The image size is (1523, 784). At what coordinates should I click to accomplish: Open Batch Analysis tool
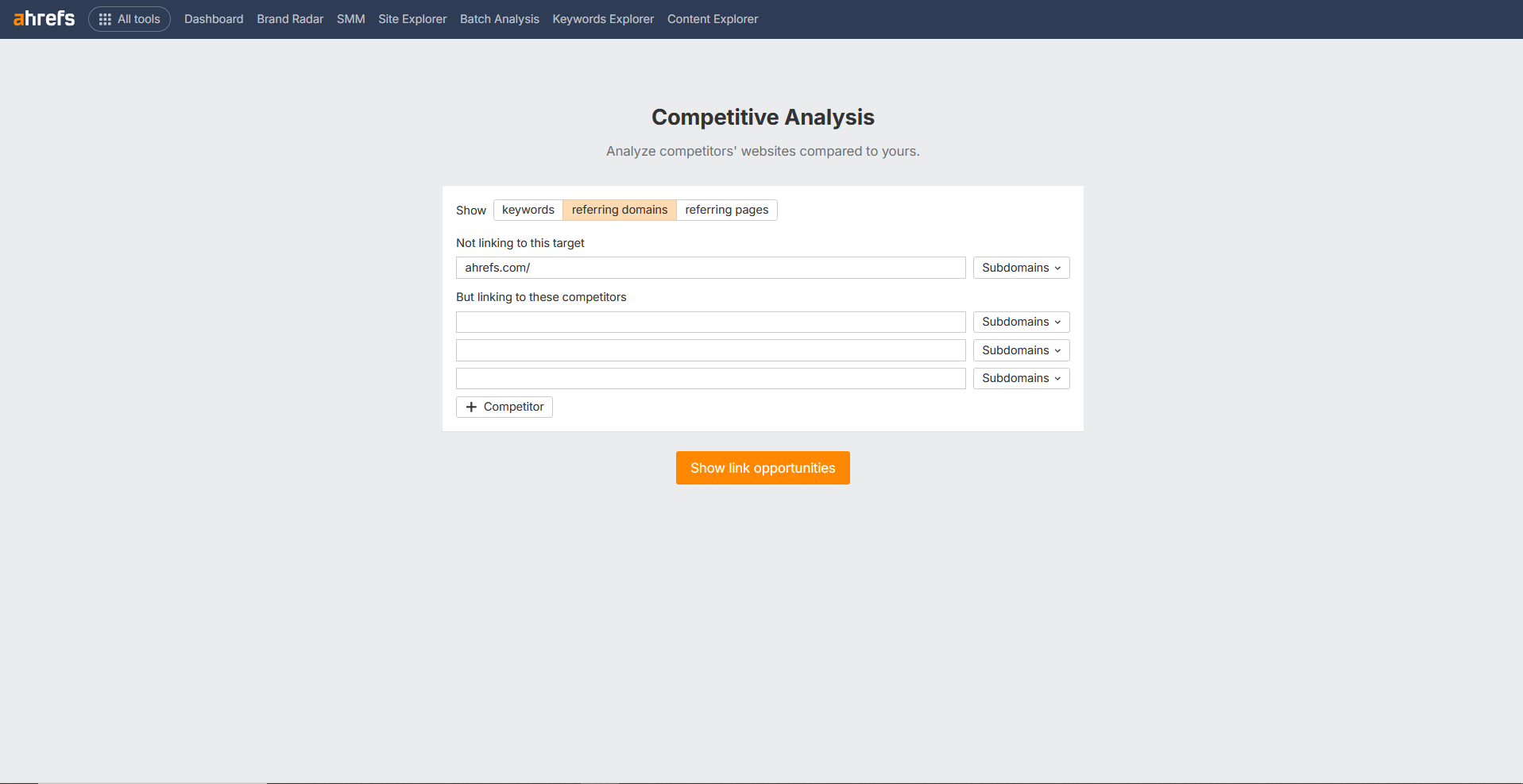(x=499, y=19)
